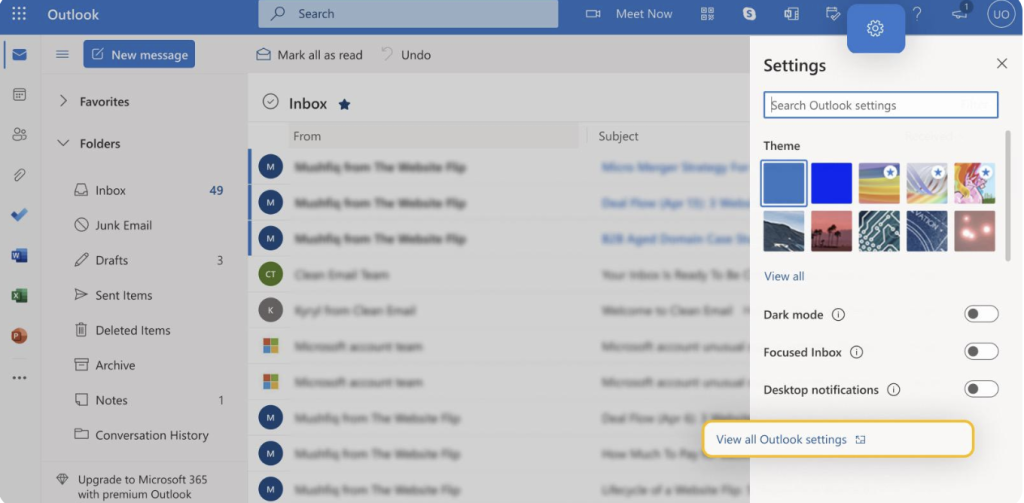1024x503 pixels.
Task: Open the app launcher grid
Action: coord(19,14)
